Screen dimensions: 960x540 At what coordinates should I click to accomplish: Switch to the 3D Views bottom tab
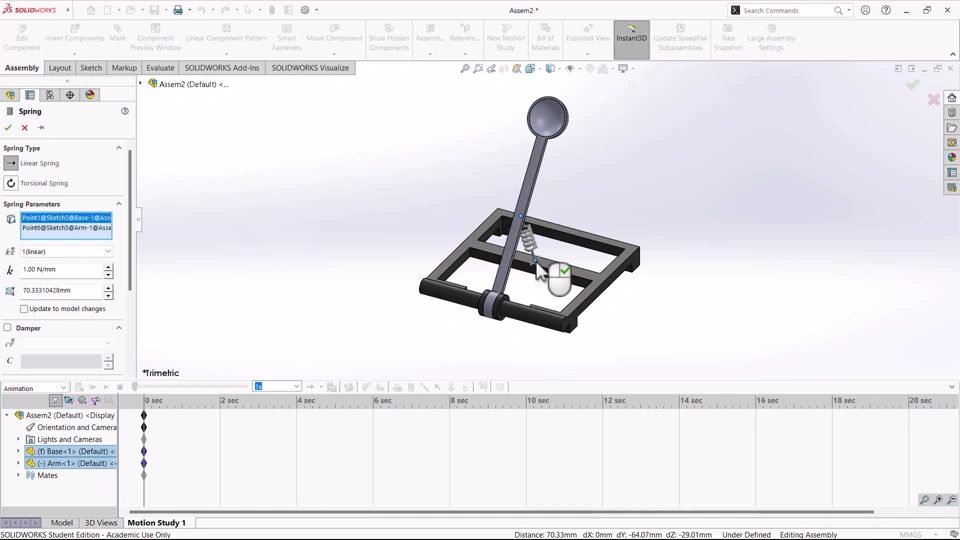[101, 523]
